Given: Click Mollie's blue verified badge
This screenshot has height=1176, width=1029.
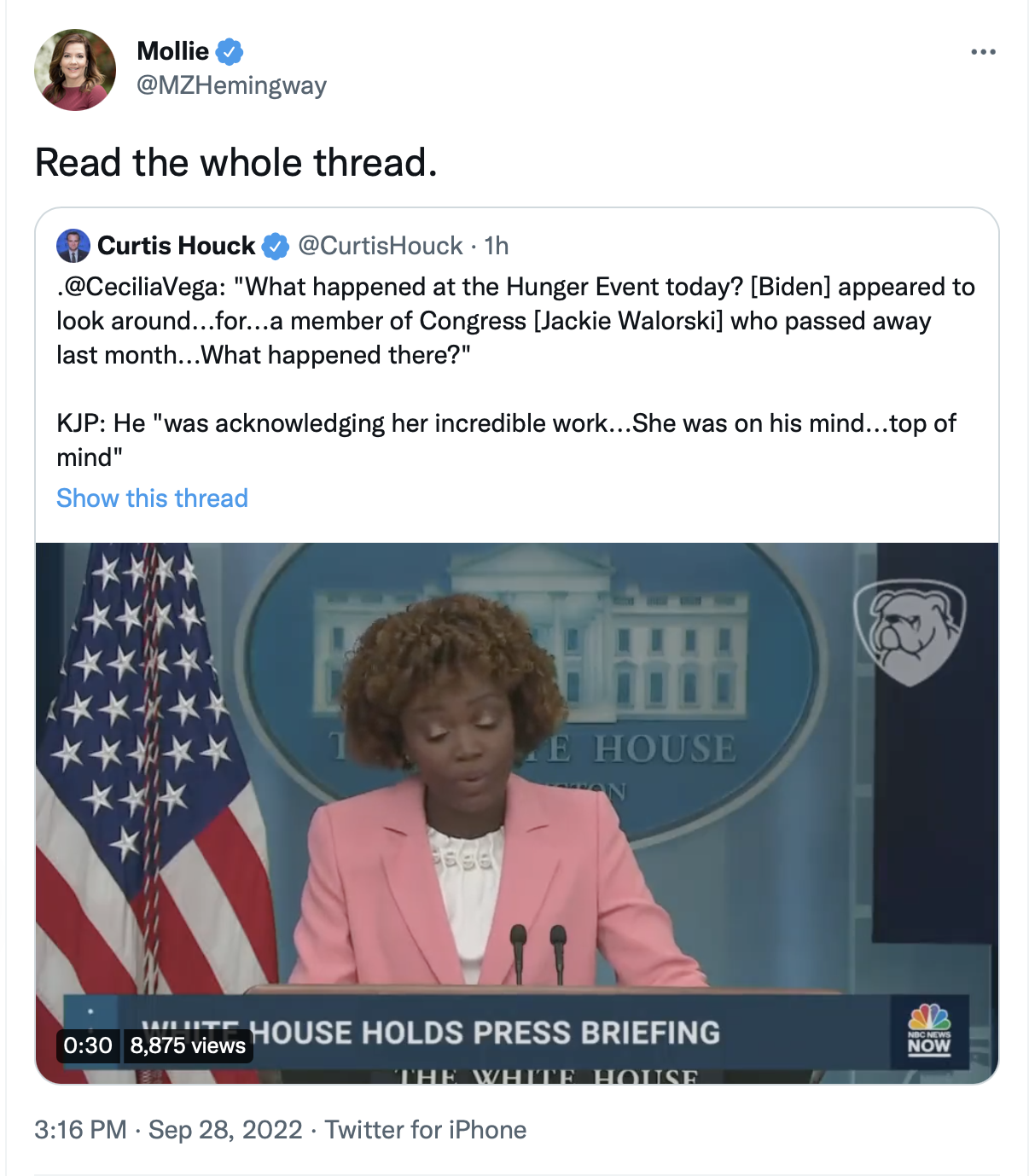Looking at the screenshot, I should tap(229, 52).
